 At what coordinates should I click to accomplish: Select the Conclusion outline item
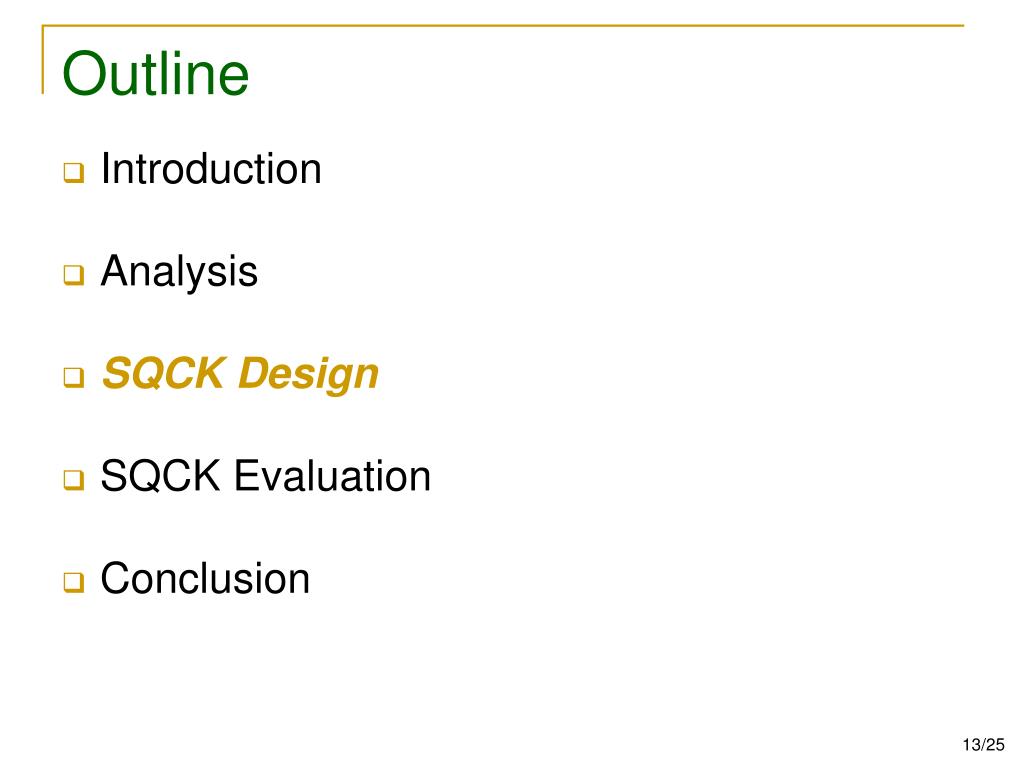point(205,578)
